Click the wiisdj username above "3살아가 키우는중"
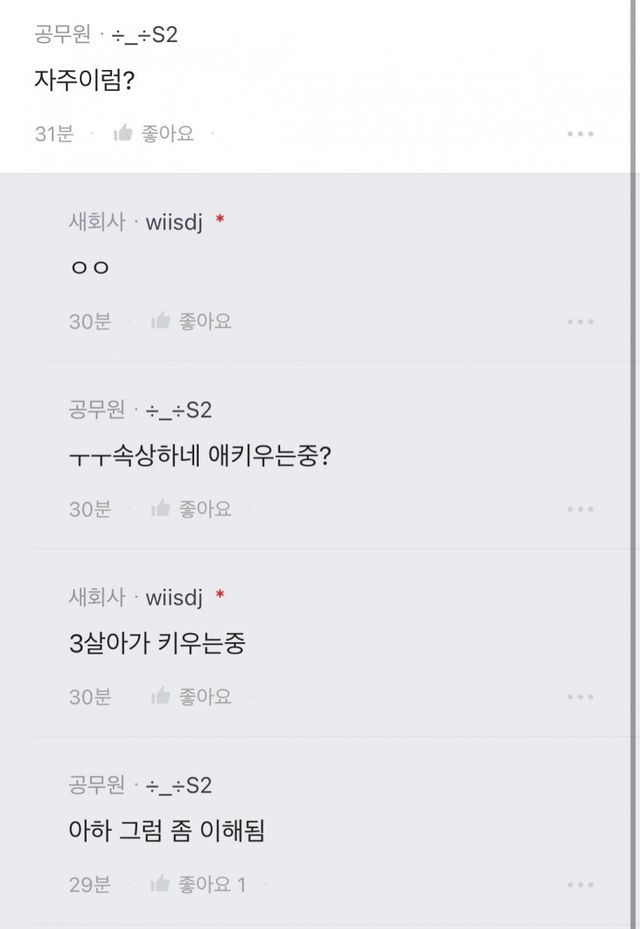The height and width of the screenshot is (929, 640). [x=174, y=597]
